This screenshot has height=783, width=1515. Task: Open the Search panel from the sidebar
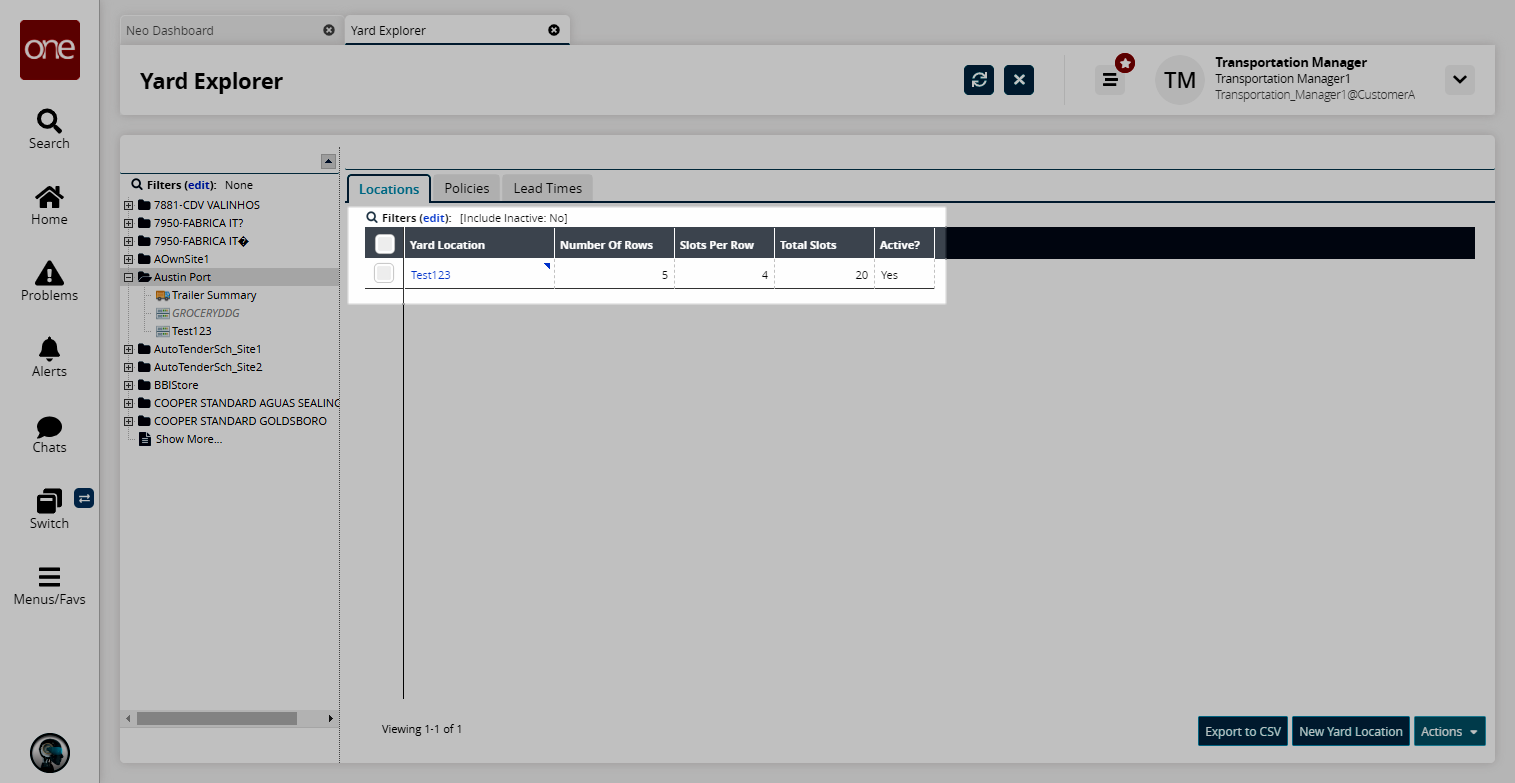(x=49, y=130)
